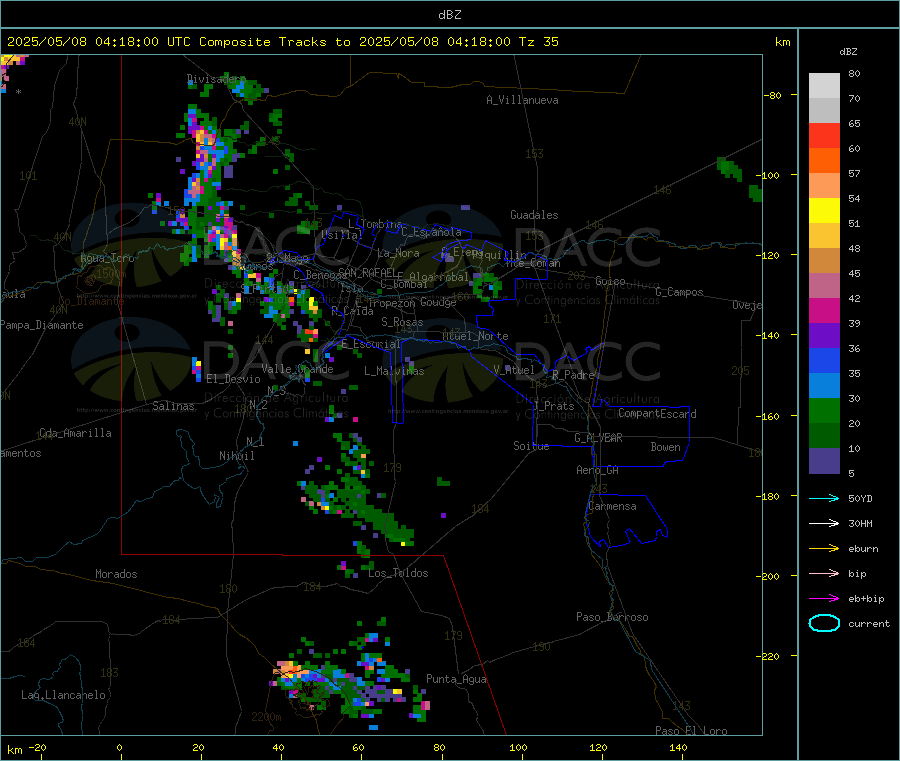Click the Cda_Amarilla location label
Viewport: 900px width, 761px height.
pyautogui.click(x=75, y=433)
